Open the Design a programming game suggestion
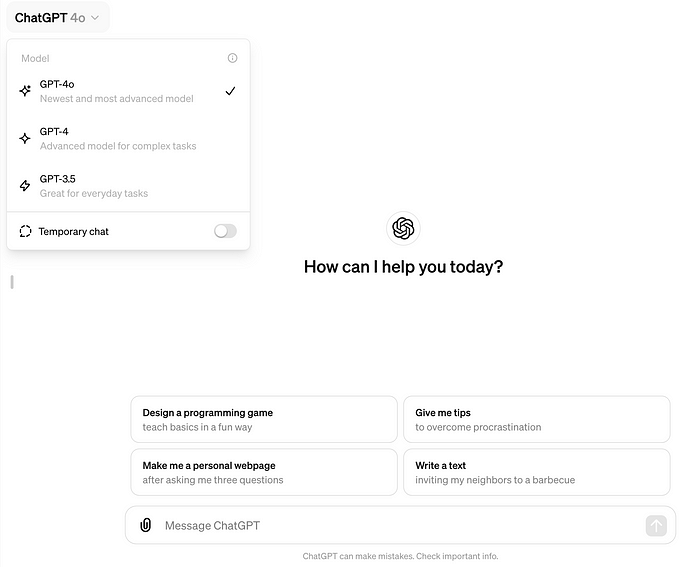This screenshot has height=567, width=700. click(x=264, y=419)
